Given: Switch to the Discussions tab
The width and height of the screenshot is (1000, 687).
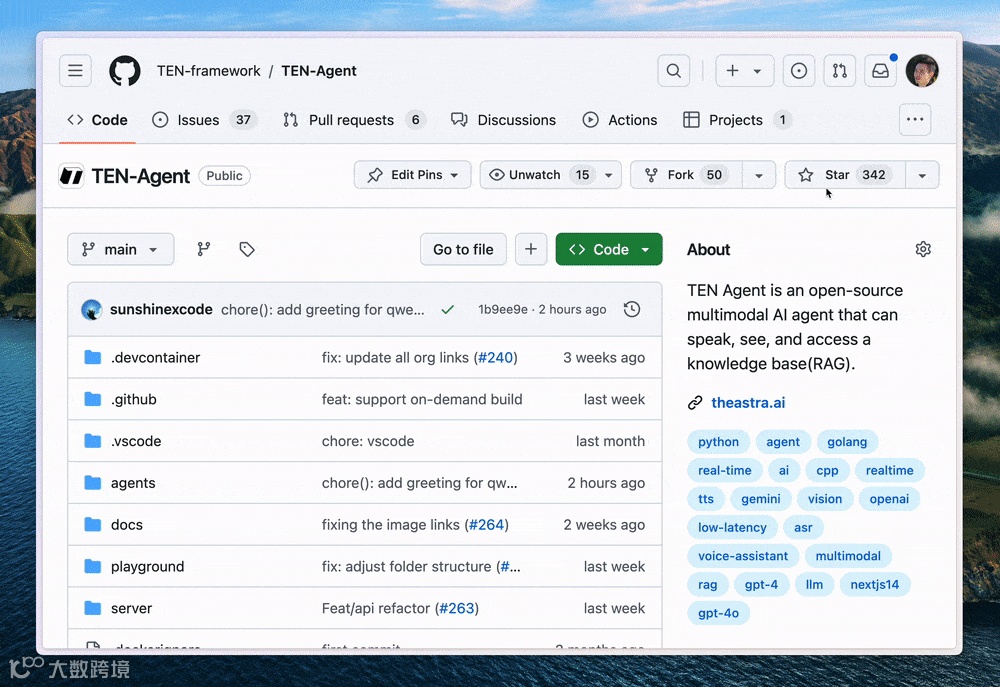Looking at the screenshot, I should [503, 120].
